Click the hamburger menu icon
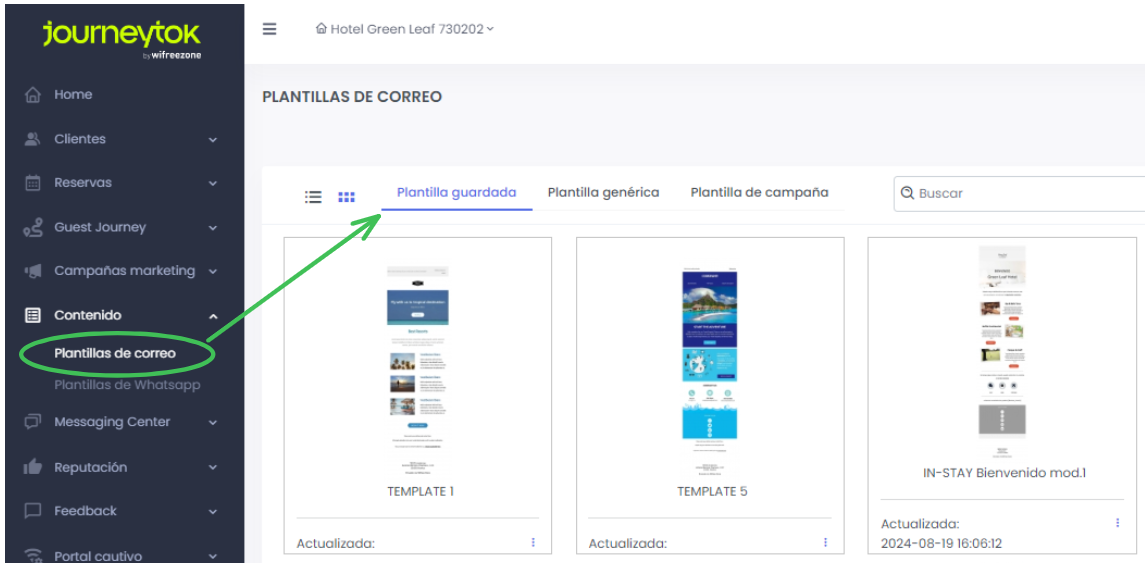 [x=269, y=29]
